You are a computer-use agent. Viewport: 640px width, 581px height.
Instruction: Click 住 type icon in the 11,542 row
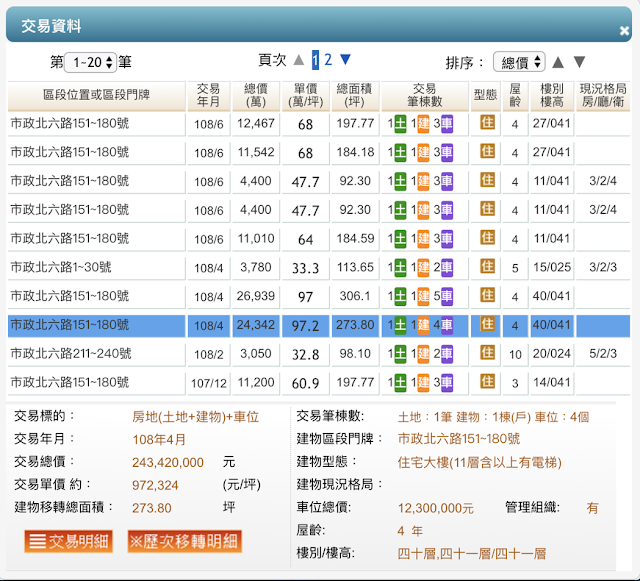point(487,151)
